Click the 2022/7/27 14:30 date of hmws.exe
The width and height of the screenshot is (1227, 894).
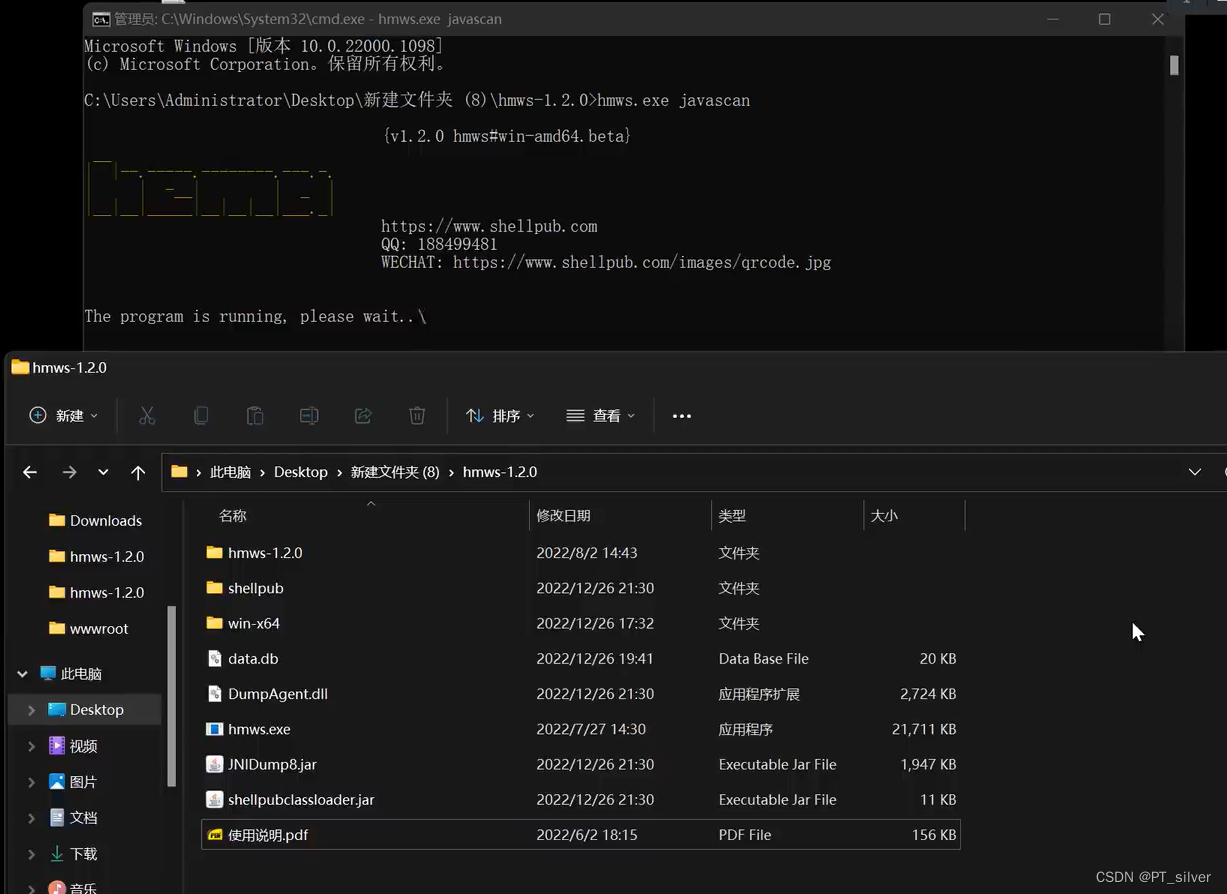591,729
